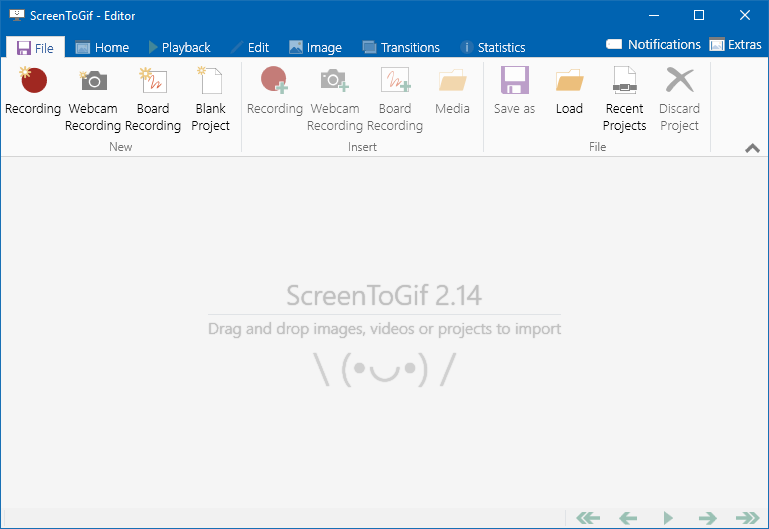Collapse the ribbon with the chevron arrow

pos(752,148)
